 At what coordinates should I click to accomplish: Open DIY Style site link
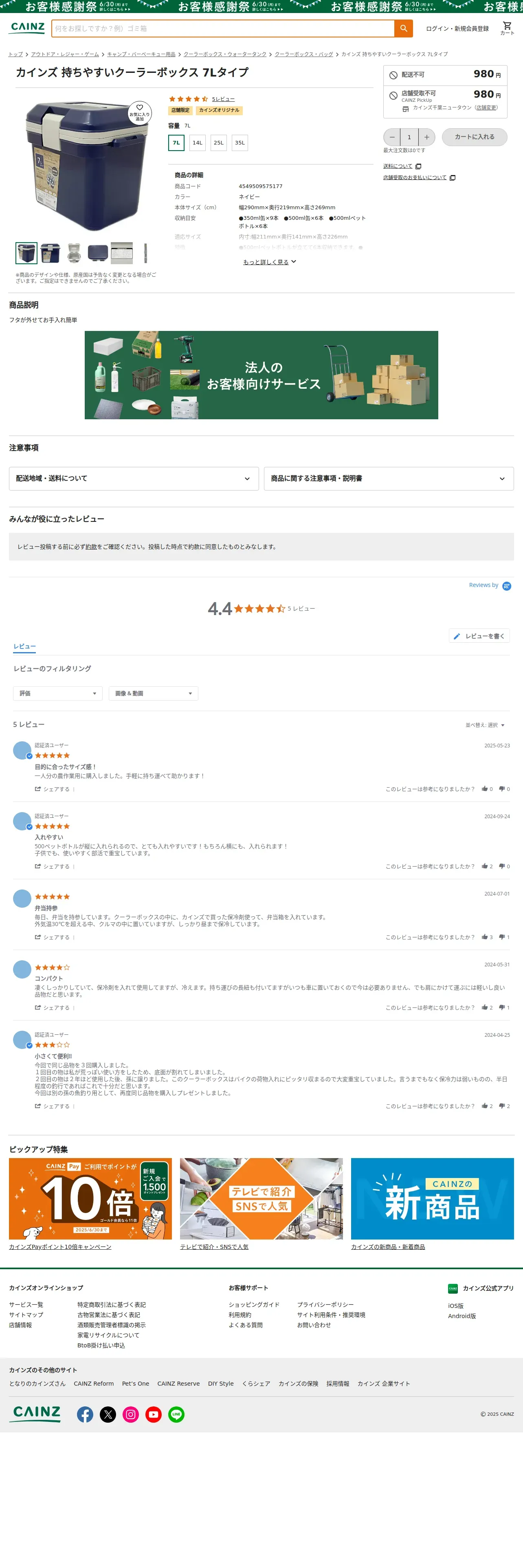(220, 1384)
